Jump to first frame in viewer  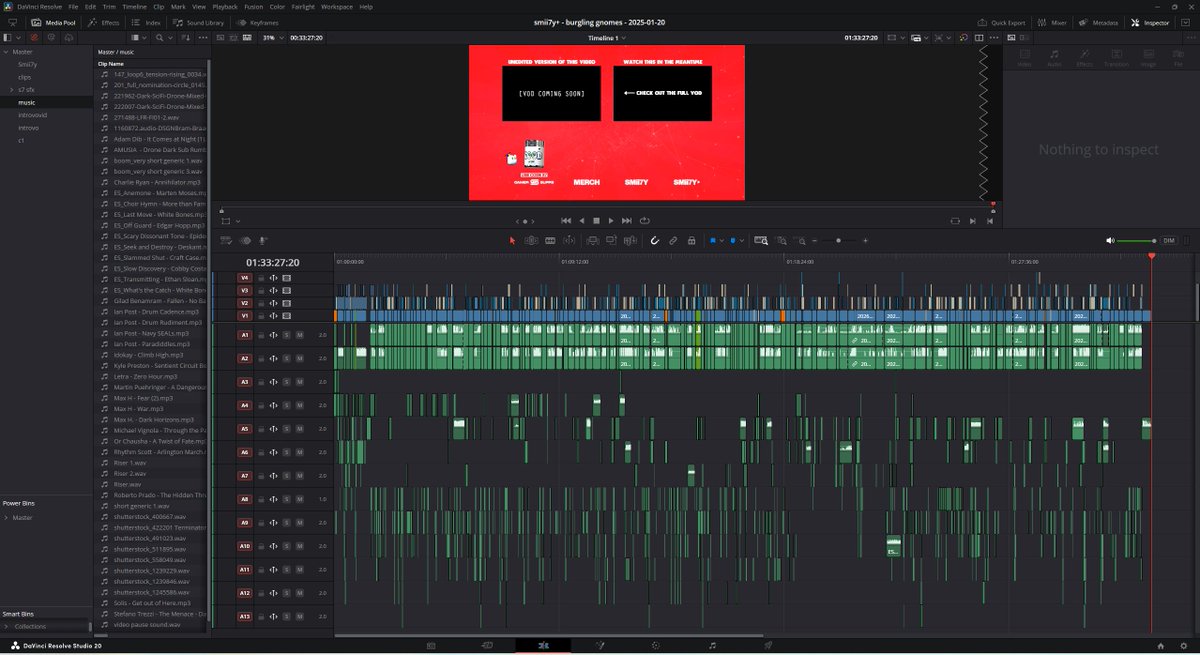566,220
